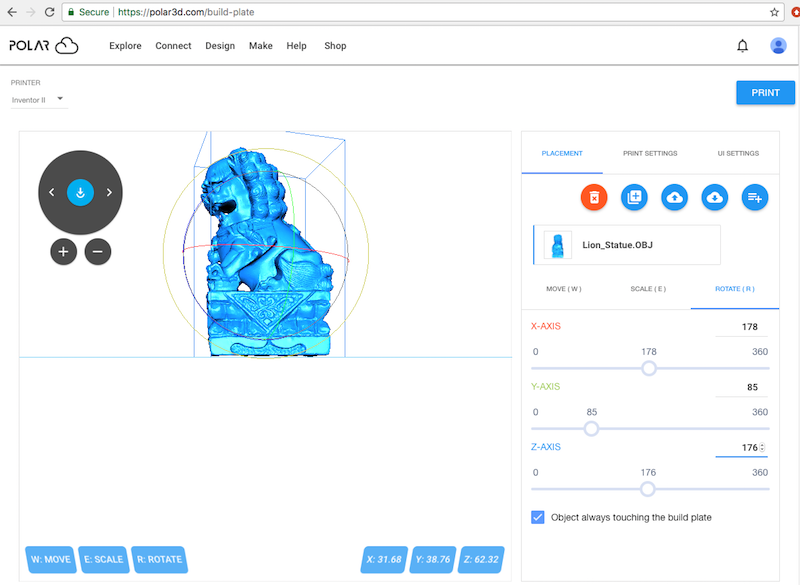Click the X: 31.68 dimension button

pos(384,559)
